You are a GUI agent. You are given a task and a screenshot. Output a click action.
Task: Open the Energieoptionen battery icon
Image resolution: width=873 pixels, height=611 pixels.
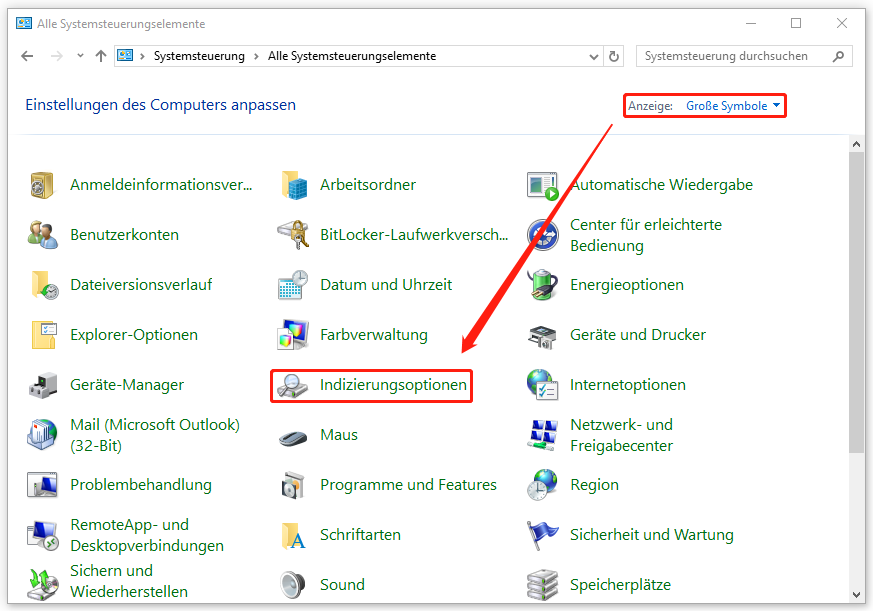542,285
